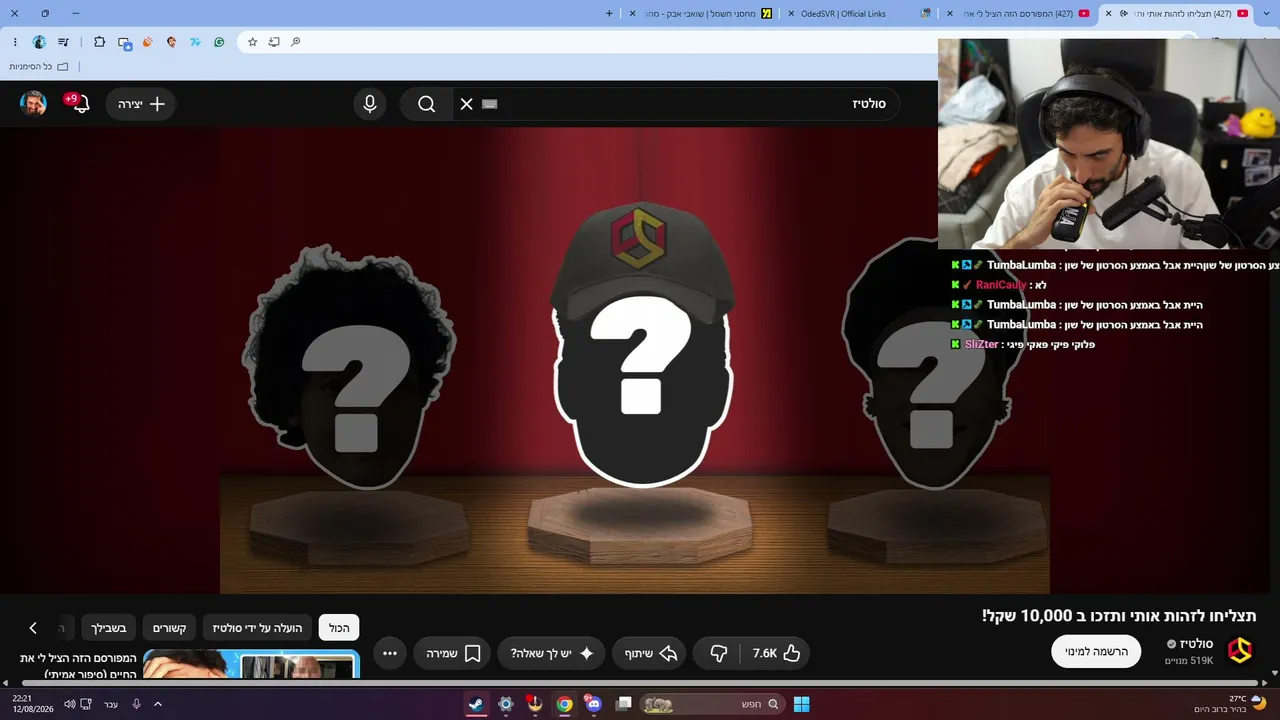
Task: Open the recommended video thumbnail in the sidebar
Action: (251, 665)
